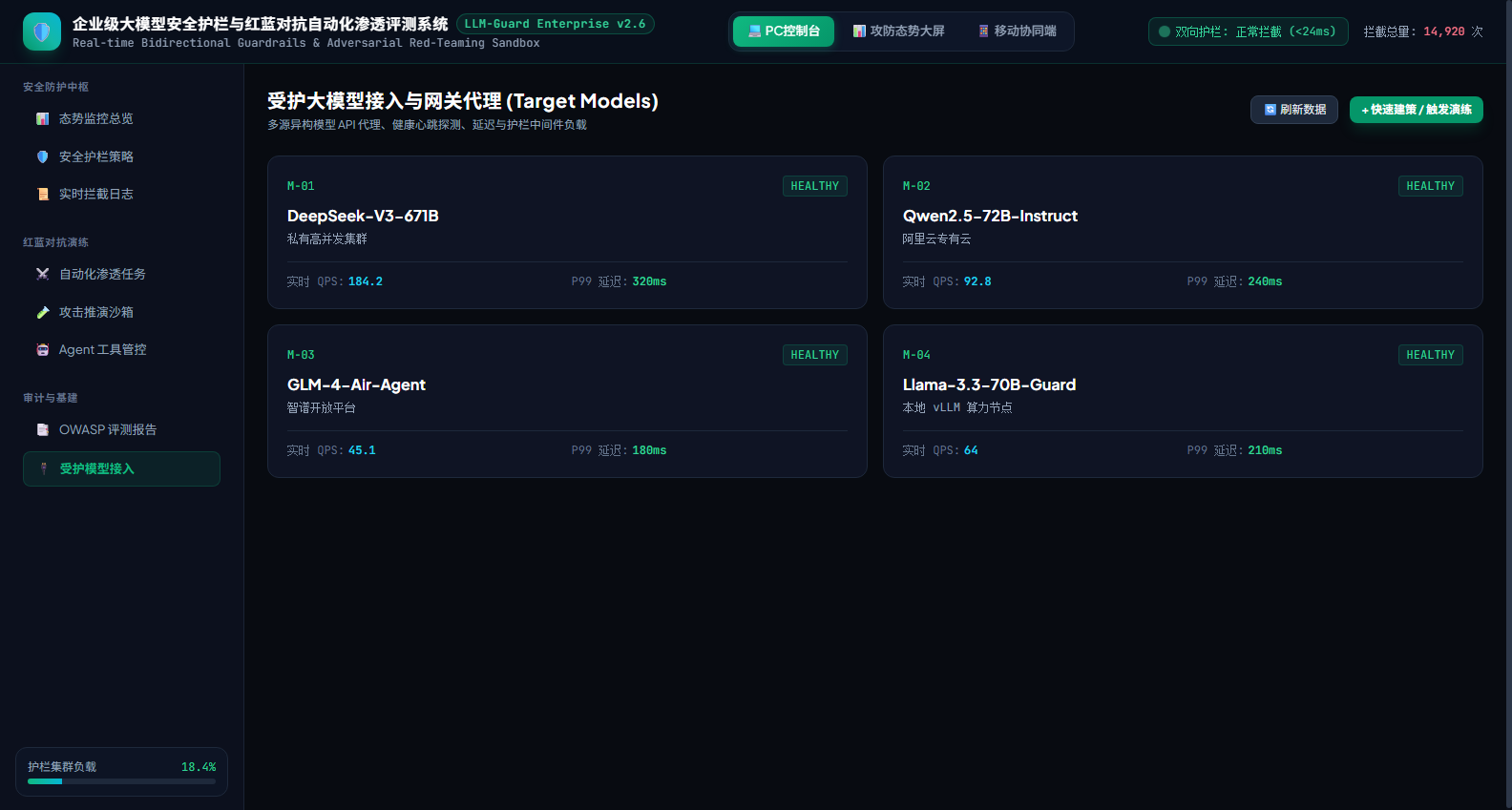Click the 护栏集群负载 progress bar
The height and width of the screenshot is (810, 1512).
pos(121,781)
